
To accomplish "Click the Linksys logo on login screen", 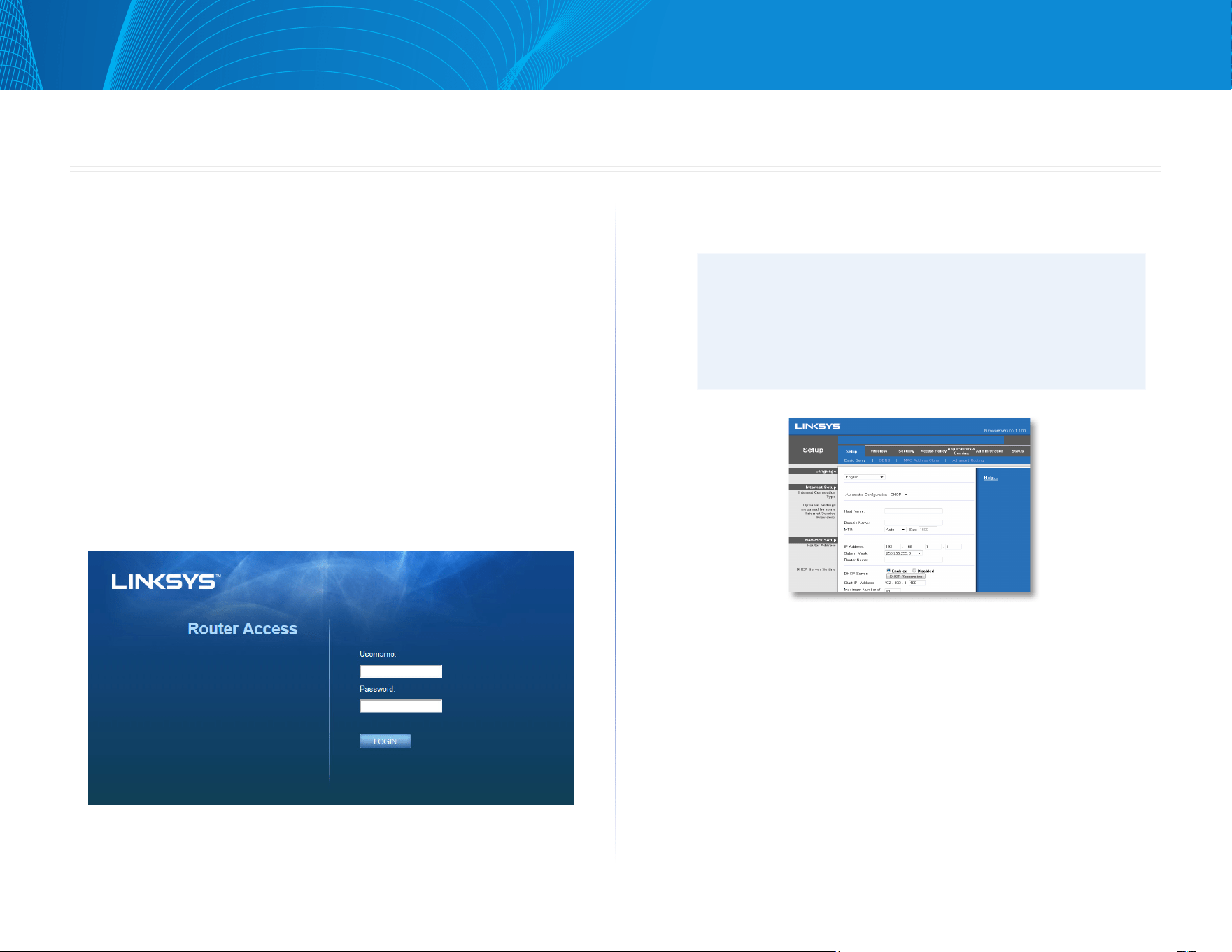I will (x=166, y=581).
